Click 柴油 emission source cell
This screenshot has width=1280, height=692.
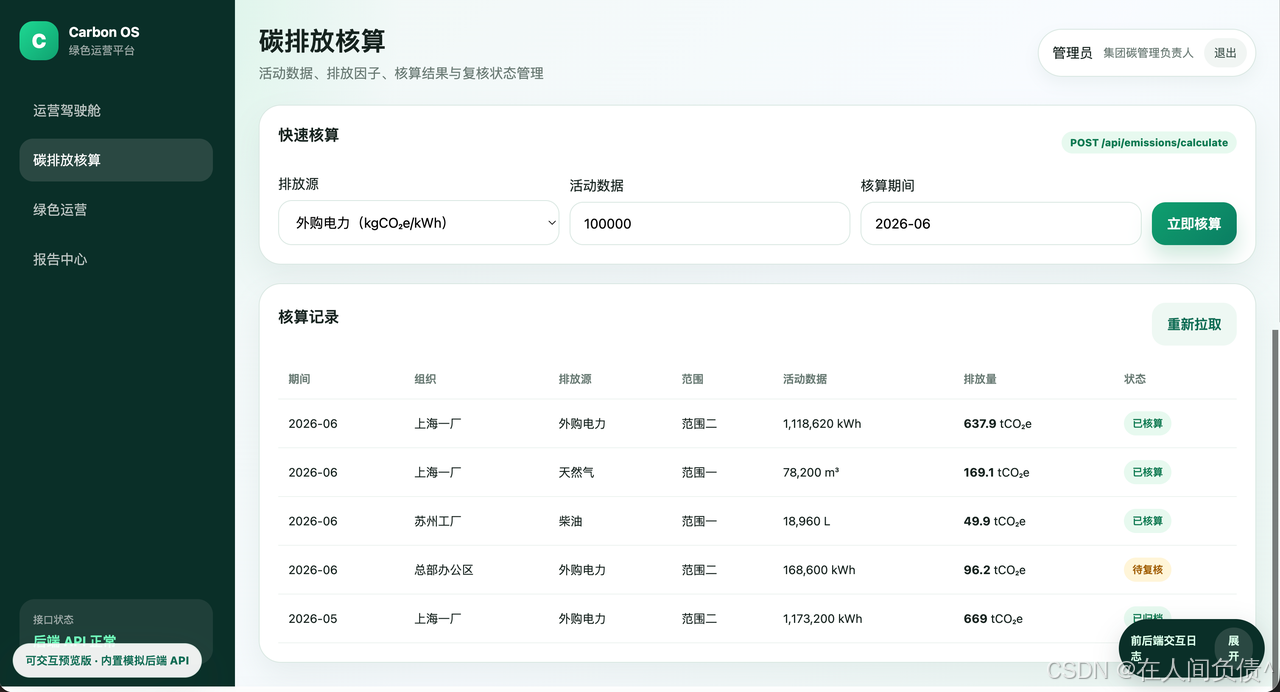571,521
